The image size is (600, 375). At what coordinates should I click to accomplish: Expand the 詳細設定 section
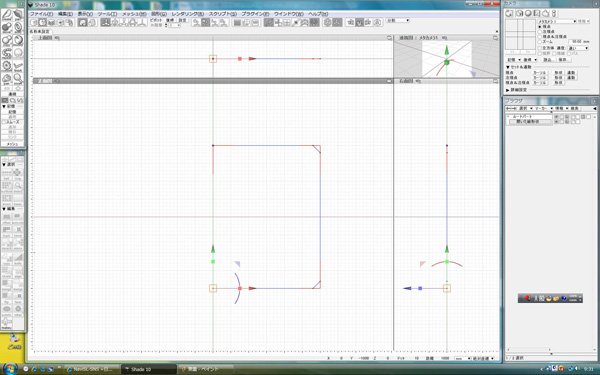[x=508, y=90]
